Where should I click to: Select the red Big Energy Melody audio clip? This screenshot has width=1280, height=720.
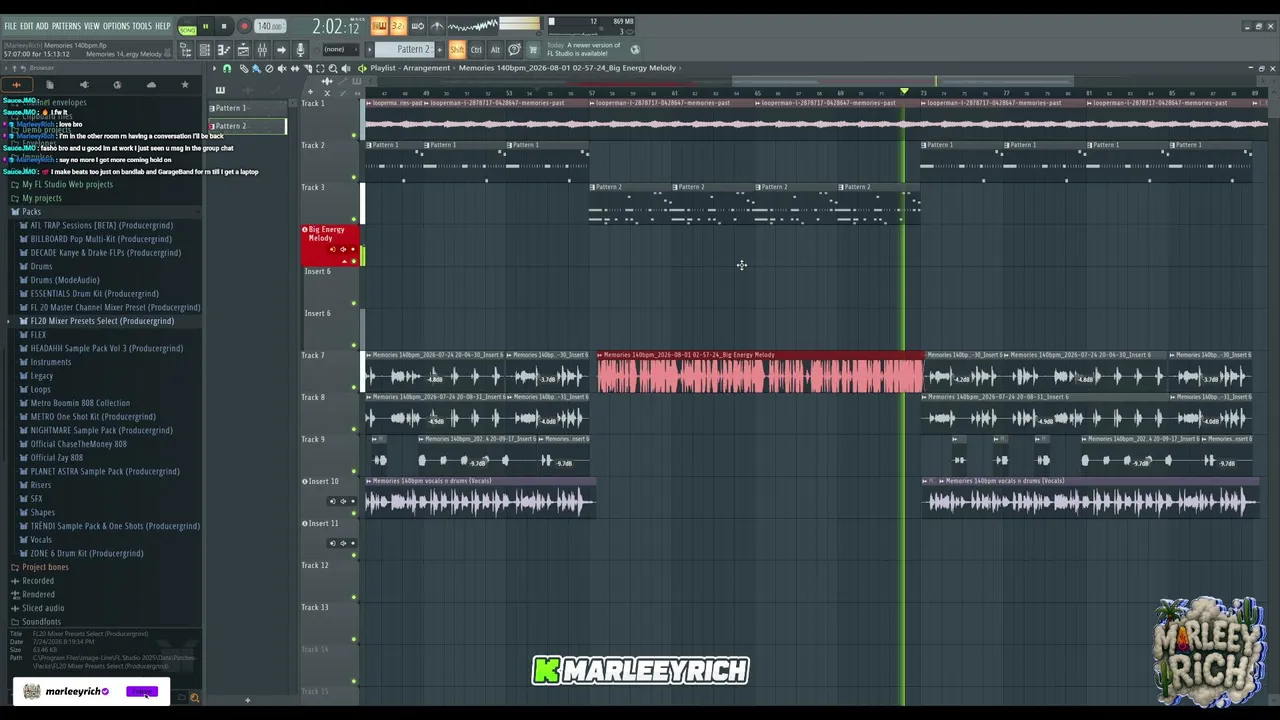(760, 372)
